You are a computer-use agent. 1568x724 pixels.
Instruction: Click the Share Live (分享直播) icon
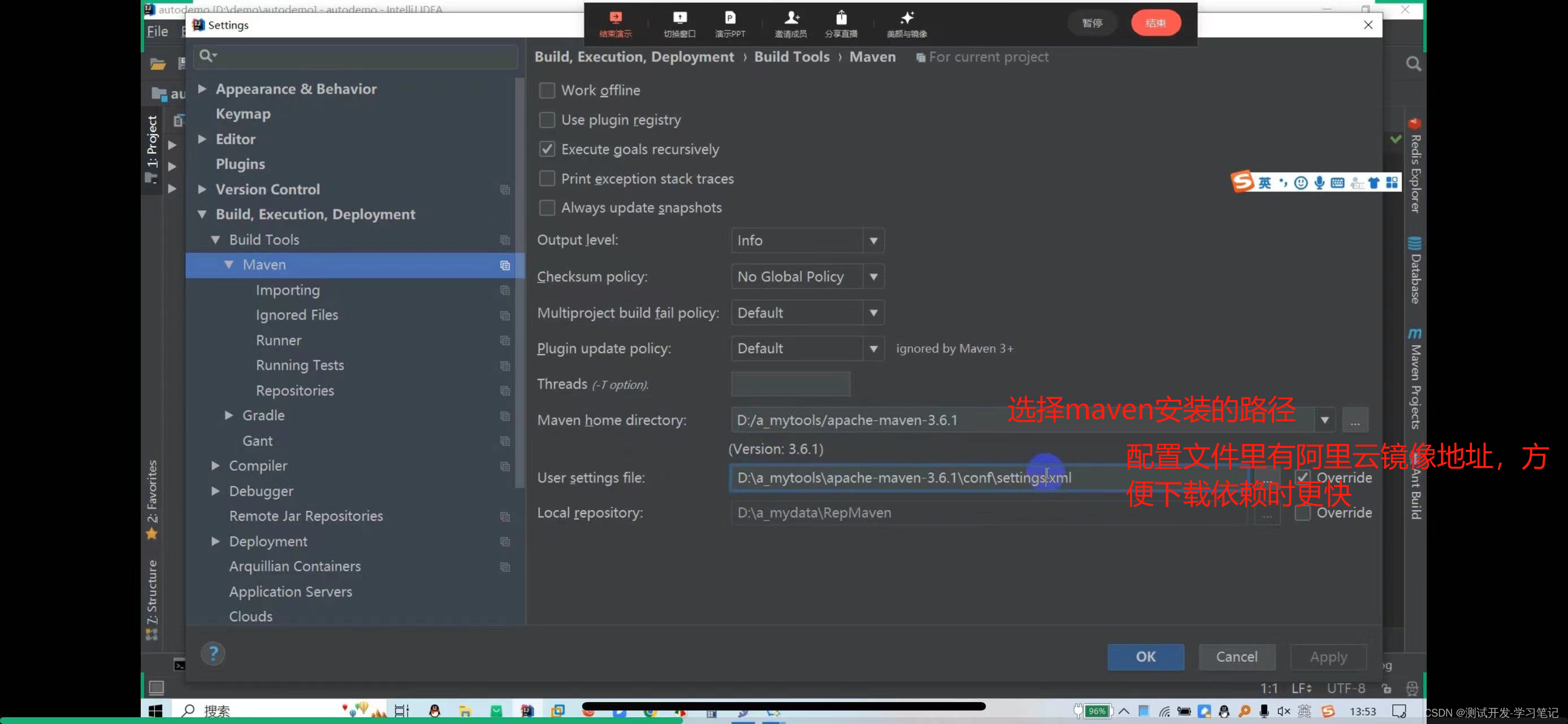(841, 23)
